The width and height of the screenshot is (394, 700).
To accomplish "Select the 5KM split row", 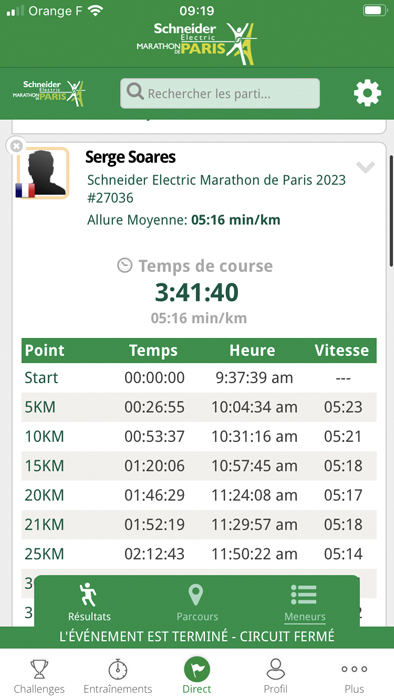I will point(199,407).
